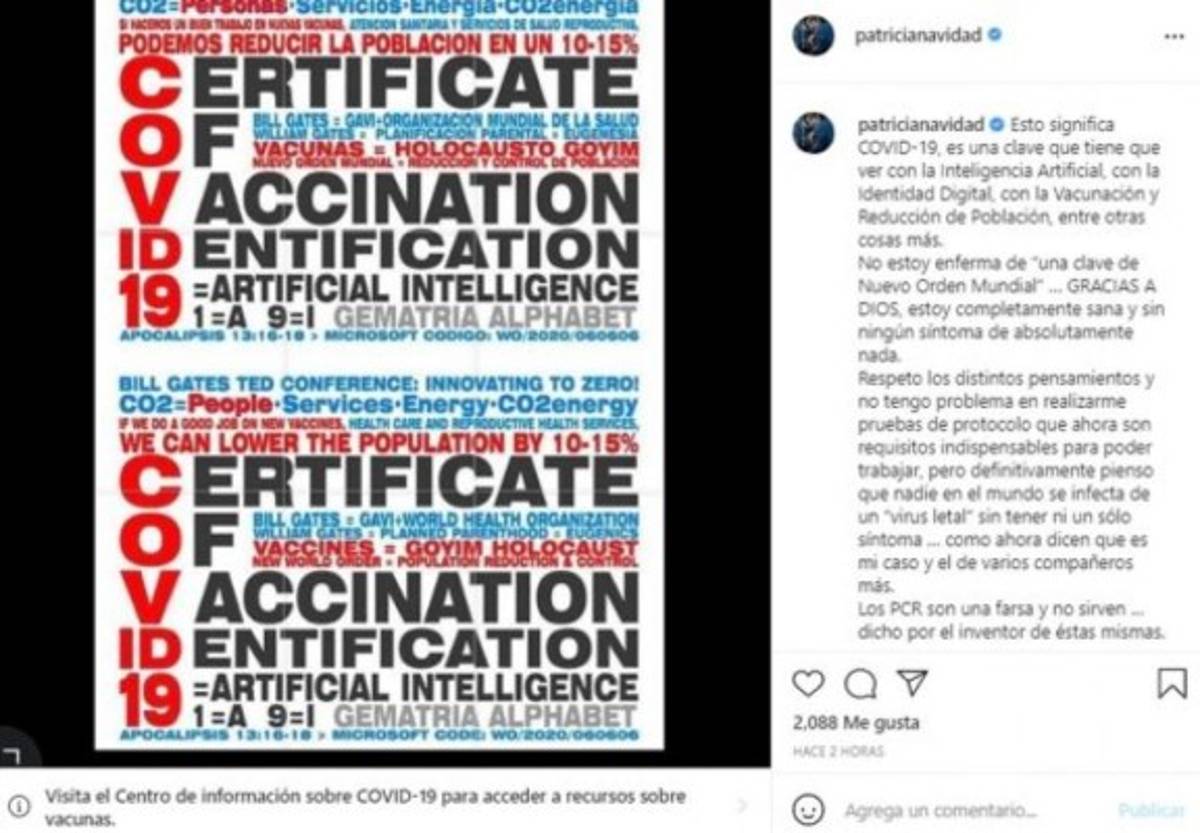Like the post with the heart icon
This screenshot has width=1200, height=833.
[x=808, y=683]
